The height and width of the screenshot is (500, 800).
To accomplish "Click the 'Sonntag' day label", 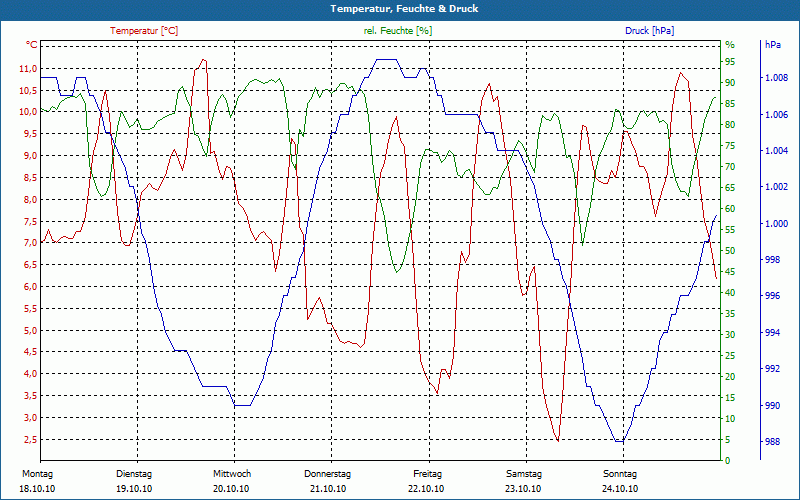I will point(620,474).
